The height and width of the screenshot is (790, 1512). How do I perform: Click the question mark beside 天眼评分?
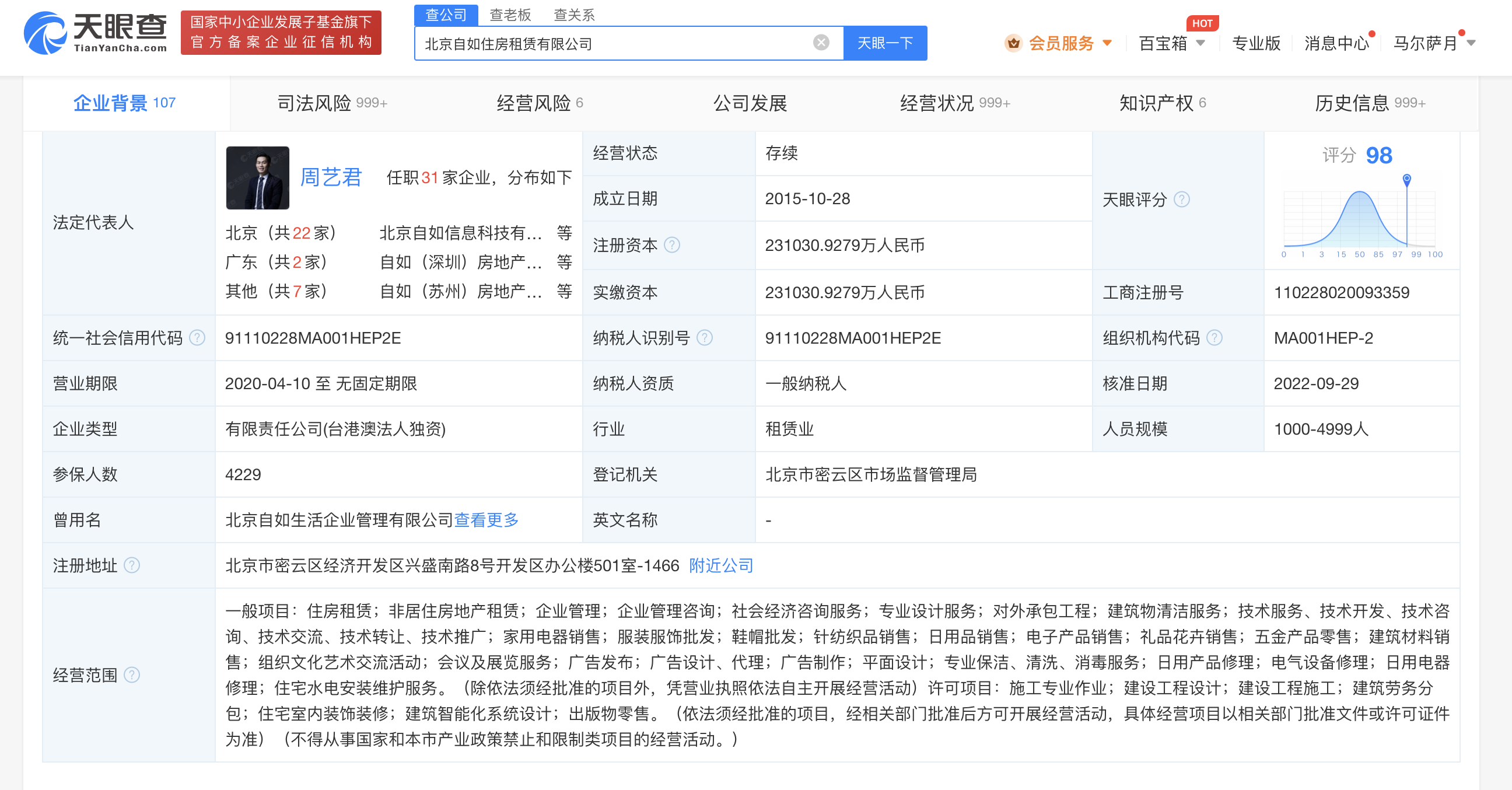1182,200
